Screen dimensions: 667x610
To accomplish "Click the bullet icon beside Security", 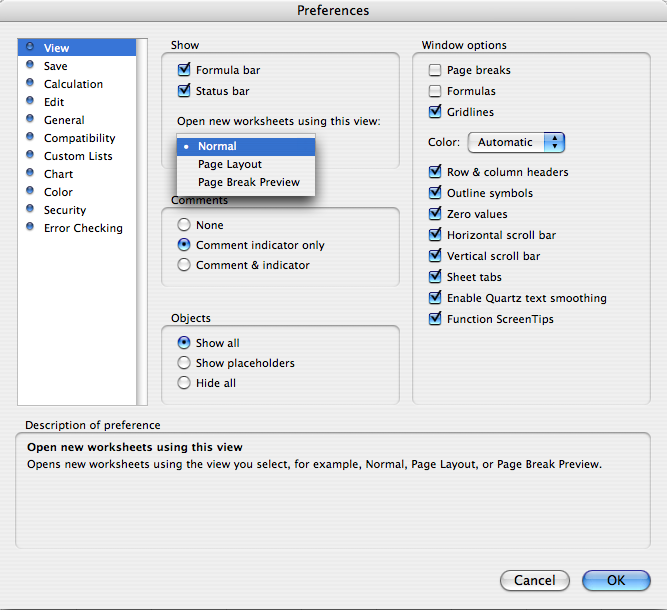I will click(30, 210).
